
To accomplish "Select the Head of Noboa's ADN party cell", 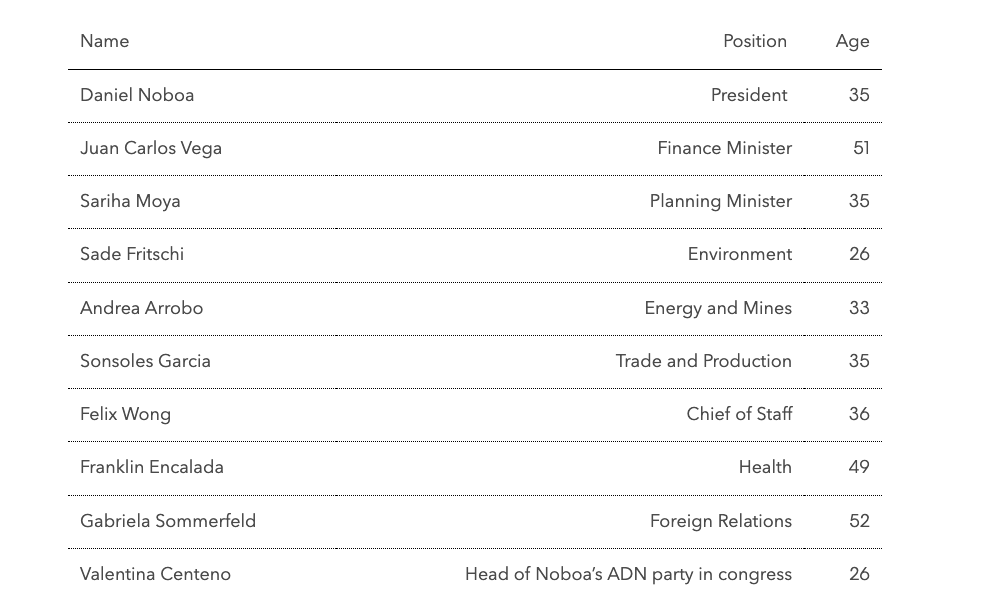I will [x=628, y=574].
